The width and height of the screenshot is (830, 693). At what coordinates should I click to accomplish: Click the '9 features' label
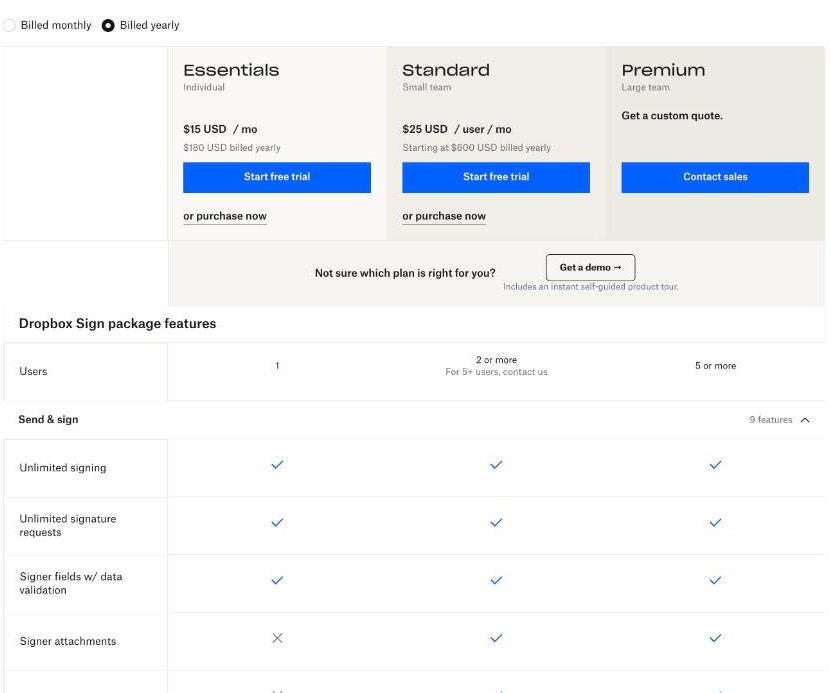pos(771,420)
